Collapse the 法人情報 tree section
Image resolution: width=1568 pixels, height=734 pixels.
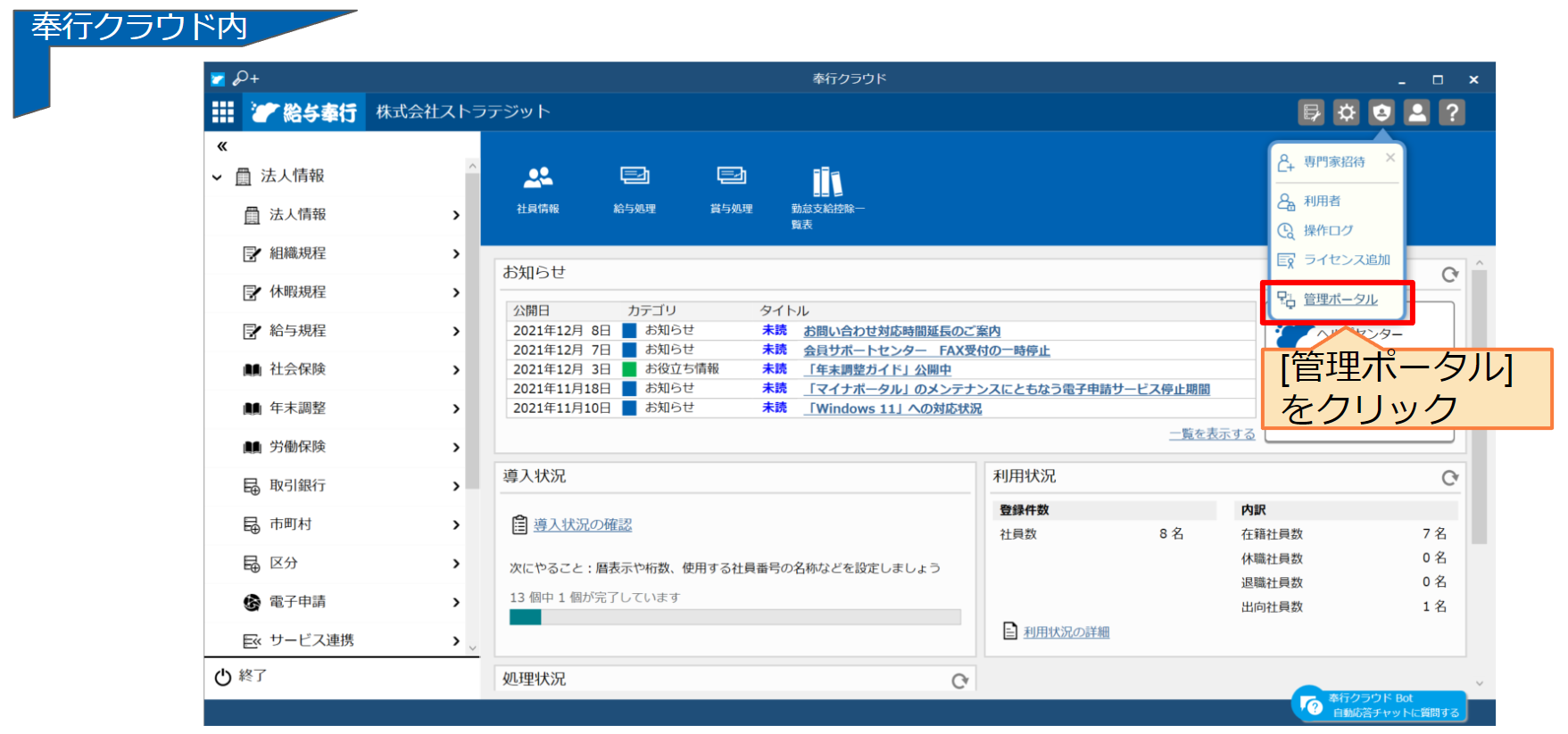point(217,177)
